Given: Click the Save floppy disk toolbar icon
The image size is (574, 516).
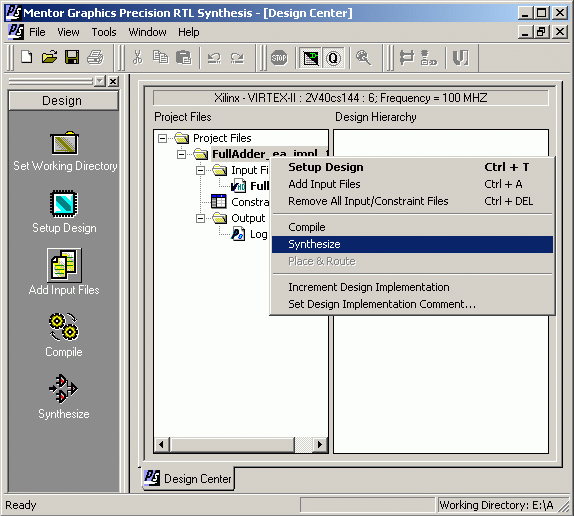Looking at the screenshot, I should coord(72,57).
